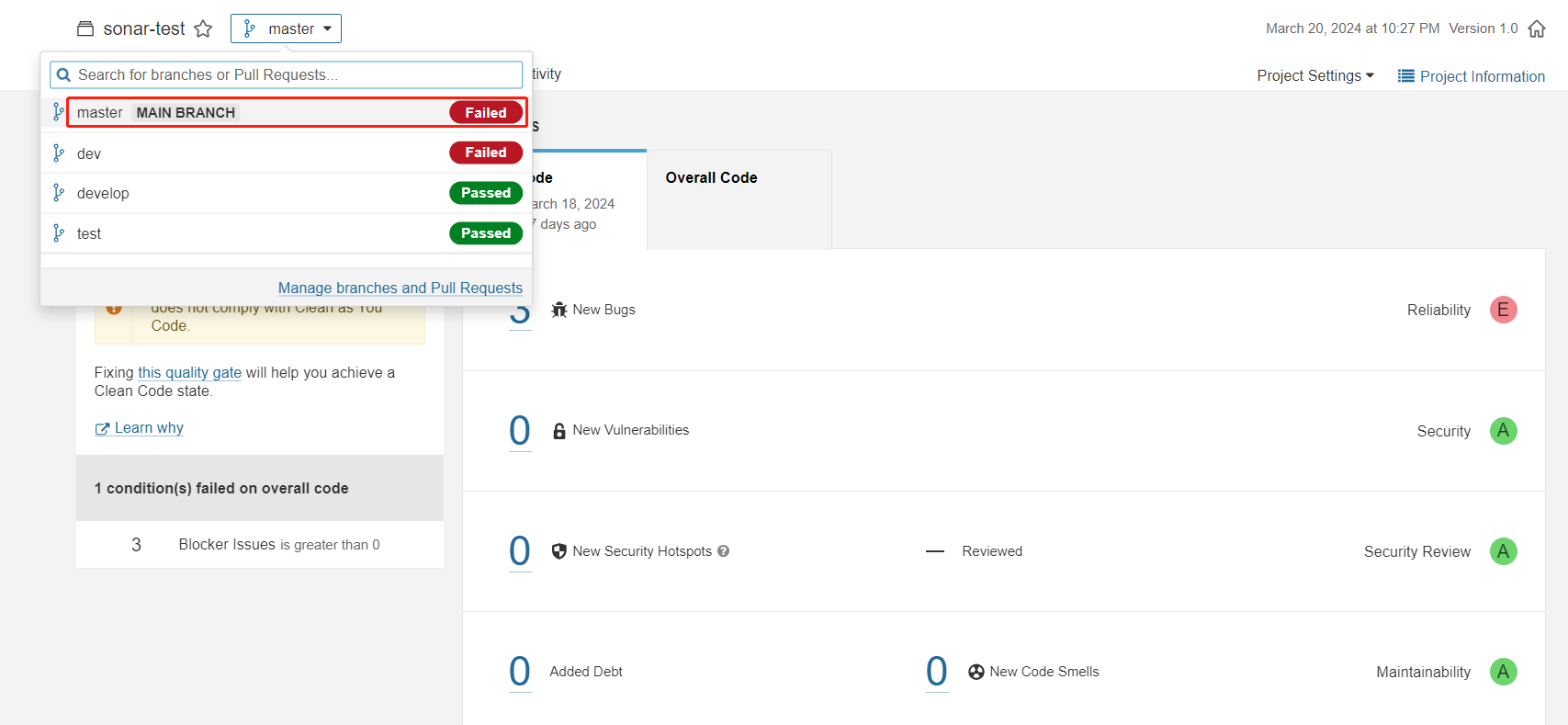Open Manage branches and Pull Requests

tap(400, 289)
